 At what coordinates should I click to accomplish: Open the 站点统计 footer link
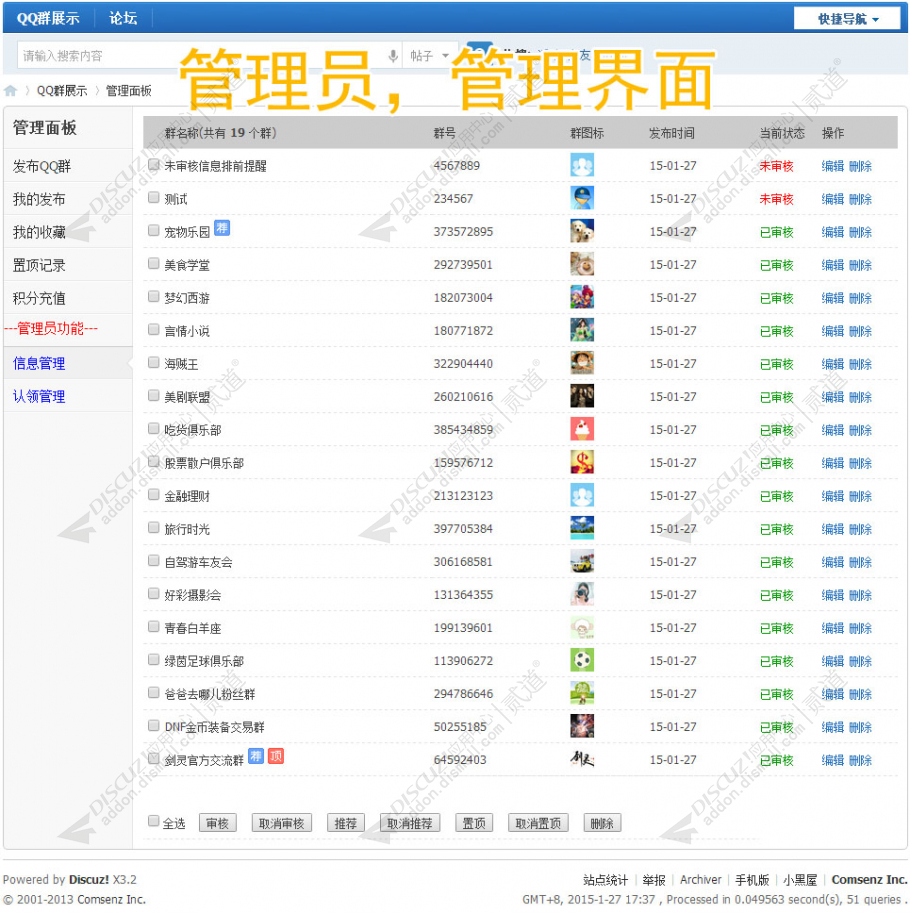point(606,880)
